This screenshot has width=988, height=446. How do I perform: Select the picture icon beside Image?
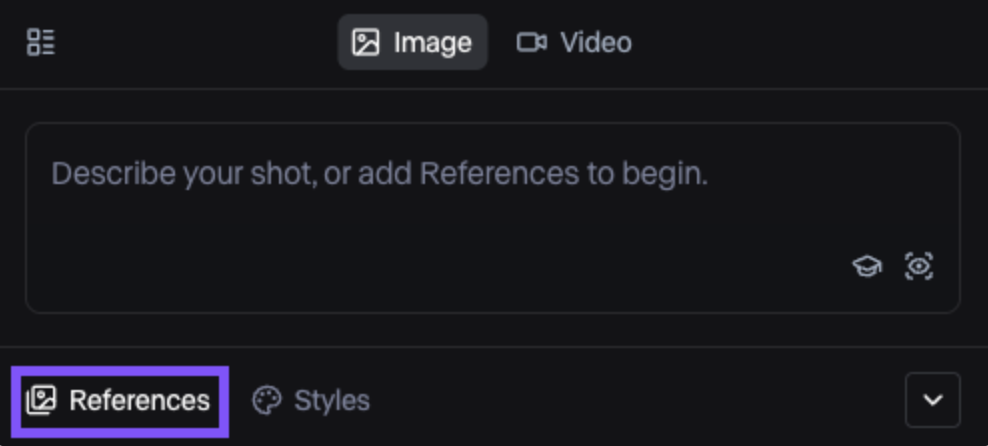coord(365,42)
